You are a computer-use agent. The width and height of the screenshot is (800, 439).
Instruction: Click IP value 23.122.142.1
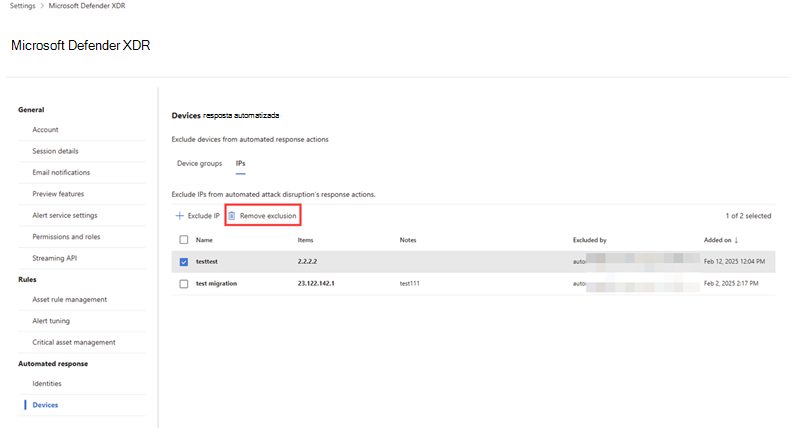[316, 283]
